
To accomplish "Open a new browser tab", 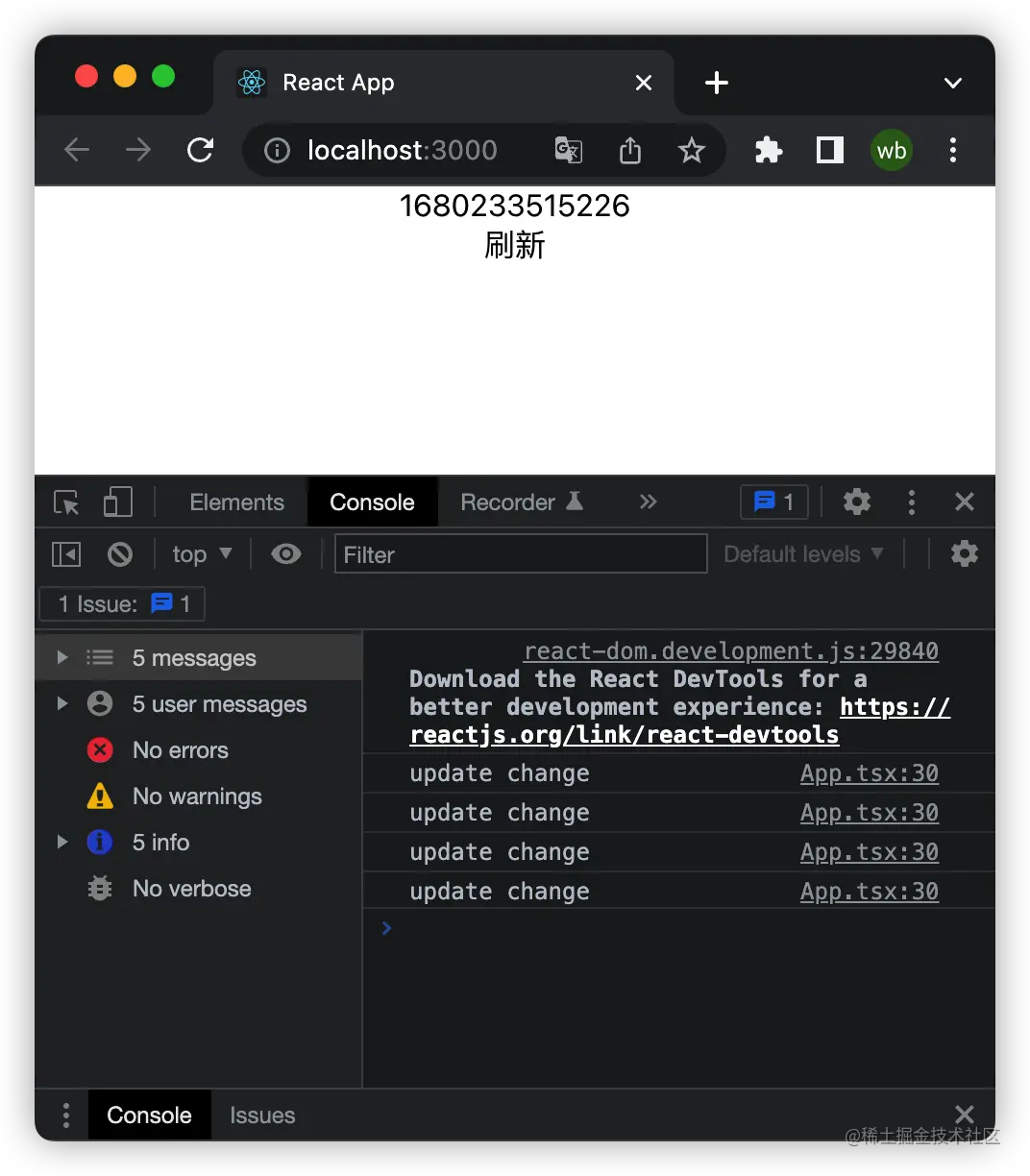I will (x=717, y=83).
